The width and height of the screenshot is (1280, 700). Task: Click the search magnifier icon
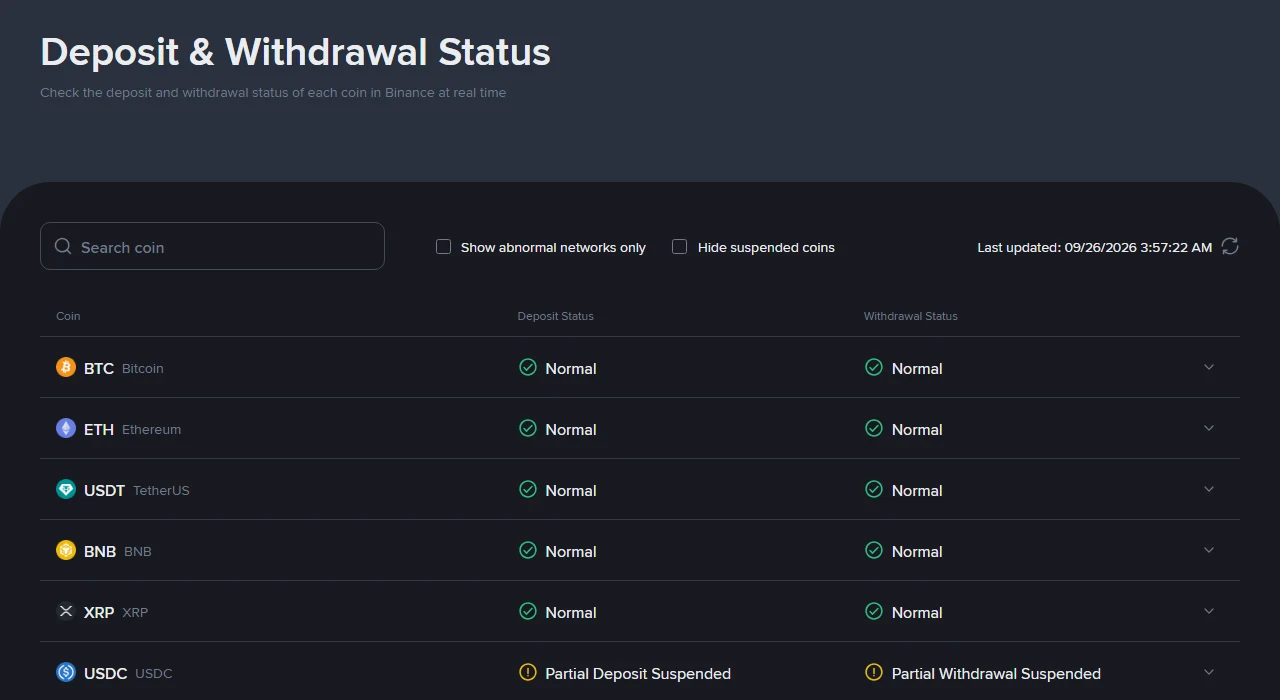(x=63, y=246)
